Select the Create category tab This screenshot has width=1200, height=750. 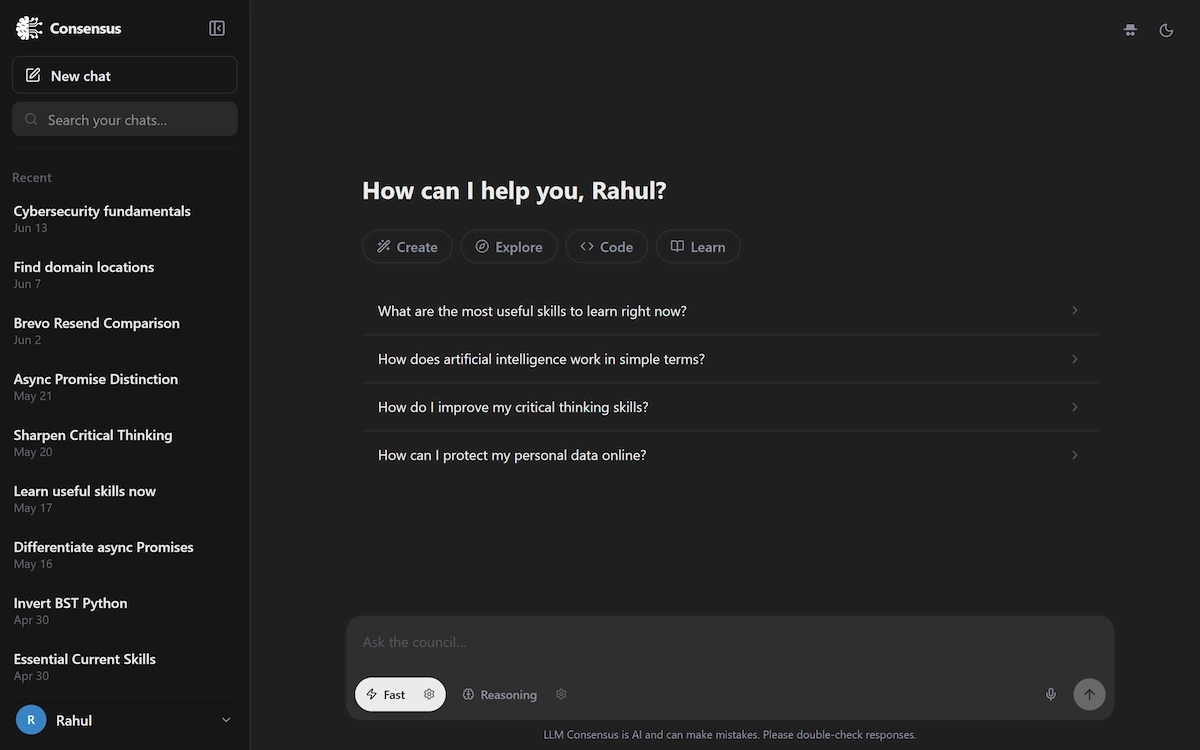tap(407, 247)
